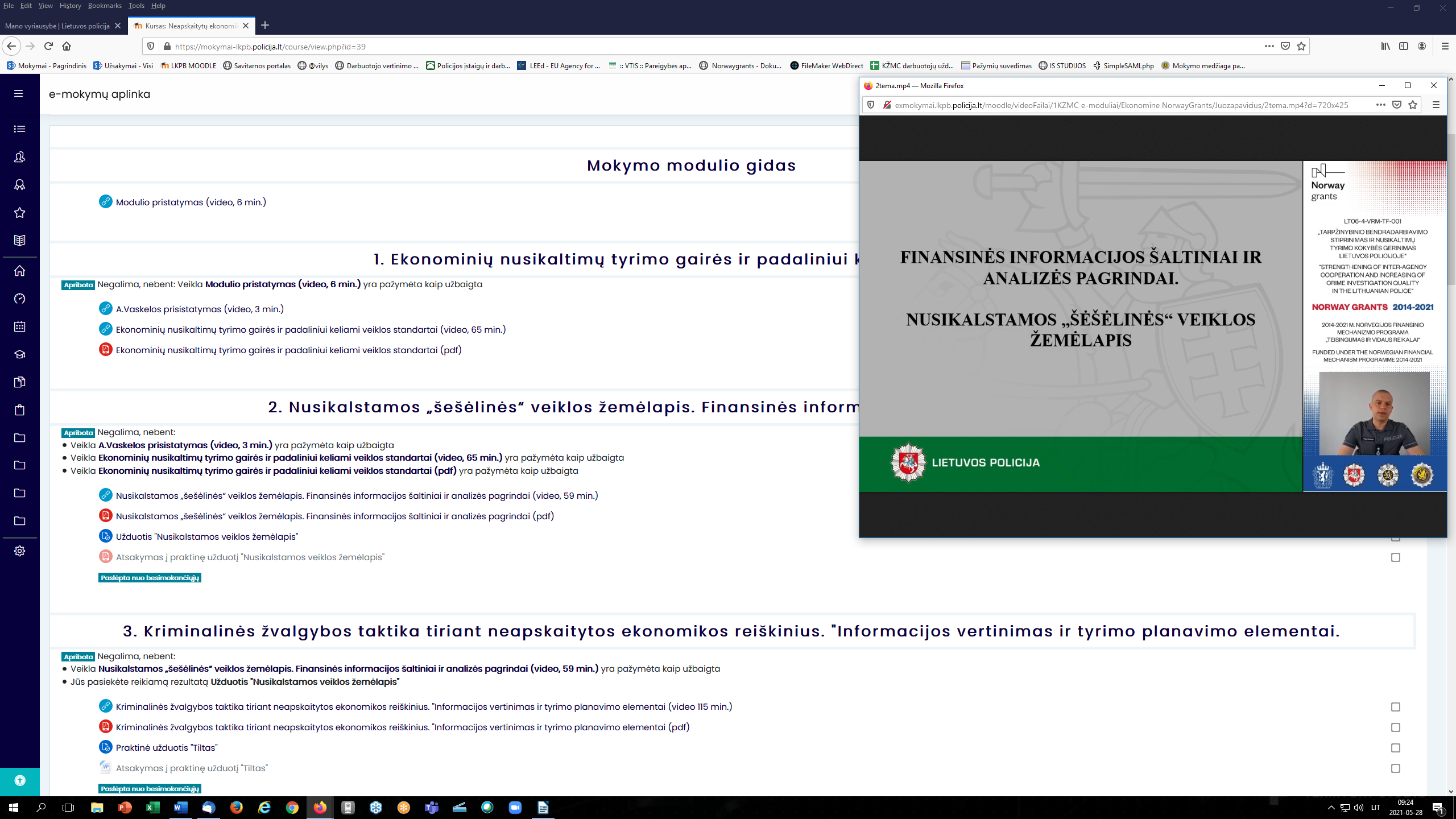Save to Pocket in the 2tema.mp4 window
The height and width of the screenshot is (819, 1456).
tap(1397, 105)
